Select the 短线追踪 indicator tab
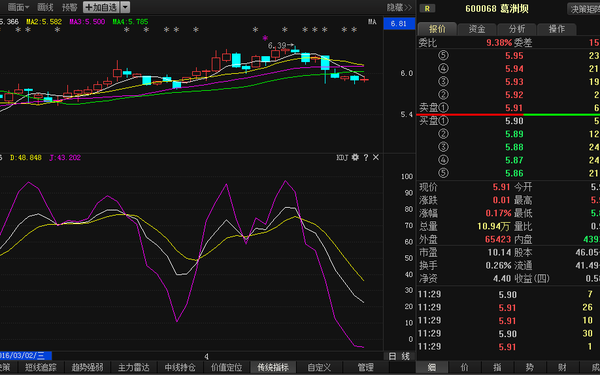600x375 pixels. click(41, 367)
